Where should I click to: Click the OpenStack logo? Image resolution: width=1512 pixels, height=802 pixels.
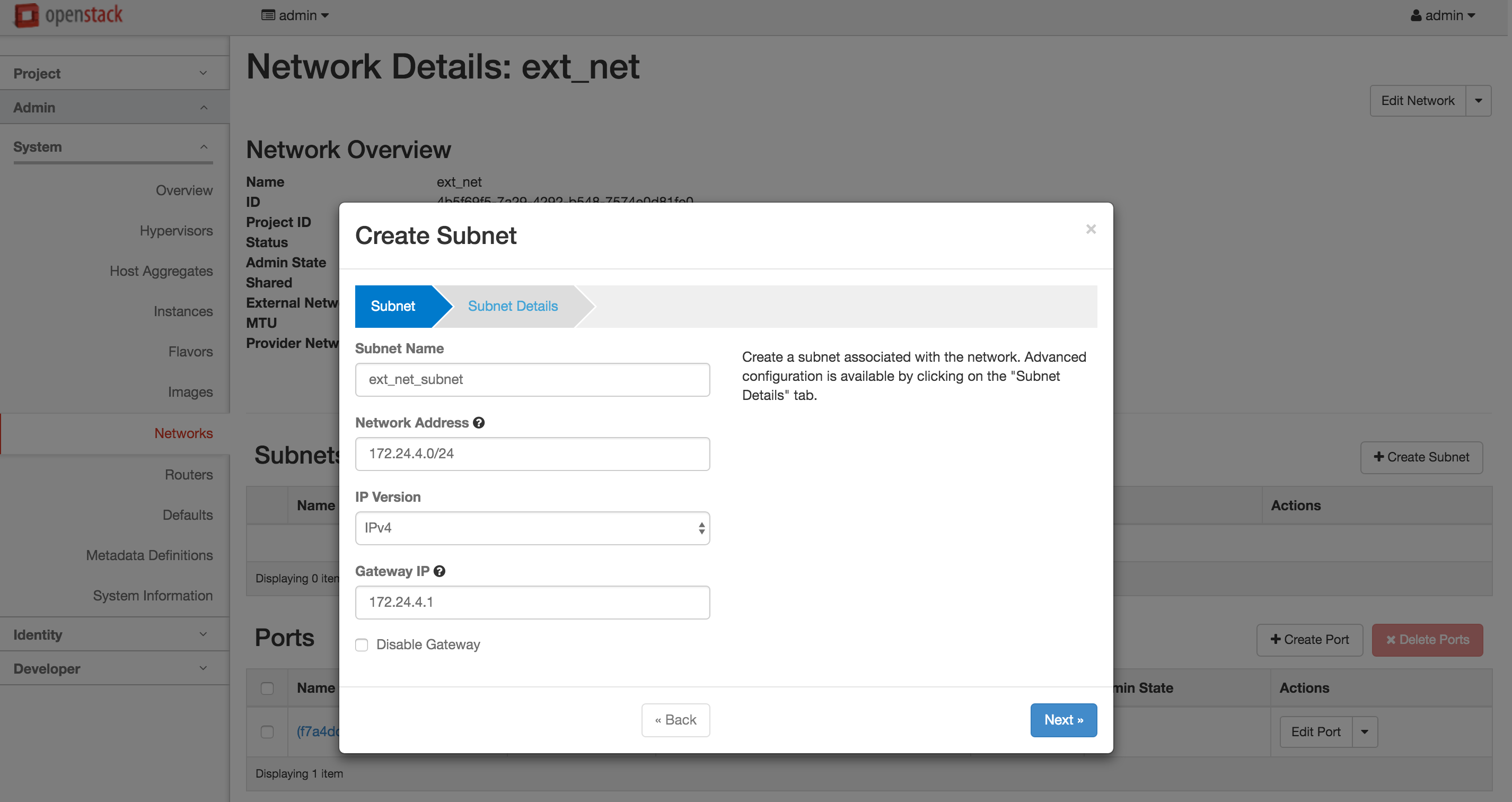click(x=69, y=15)
